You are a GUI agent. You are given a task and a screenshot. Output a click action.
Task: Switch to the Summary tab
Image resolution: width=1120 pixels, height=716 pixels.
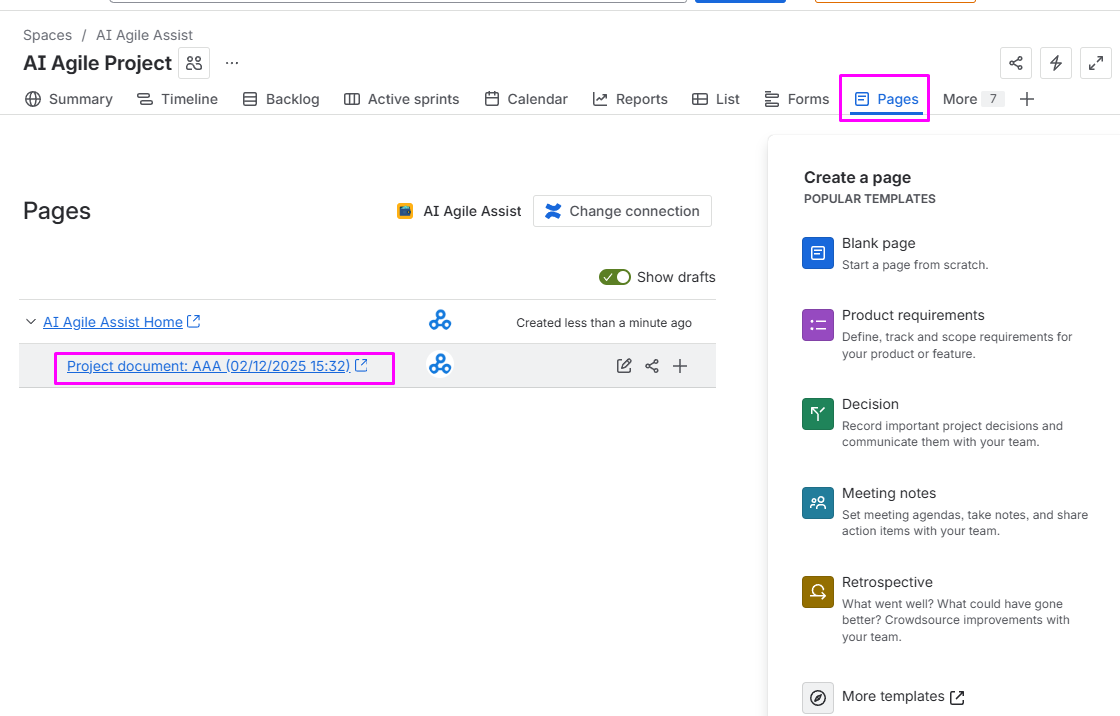coord(69,99)
